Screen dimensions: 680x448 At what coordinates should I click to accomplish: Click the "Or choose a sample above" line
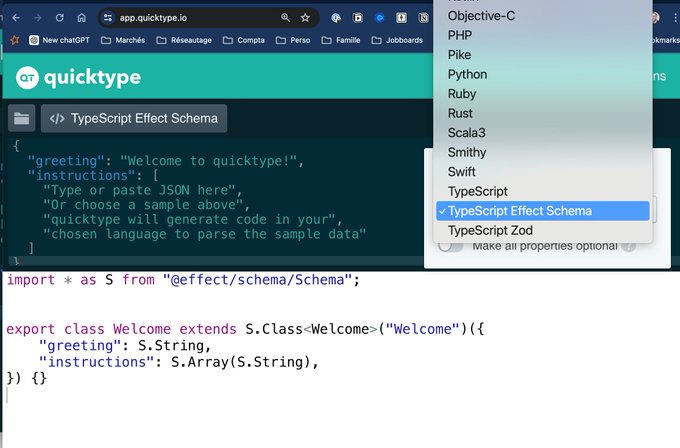146,205
